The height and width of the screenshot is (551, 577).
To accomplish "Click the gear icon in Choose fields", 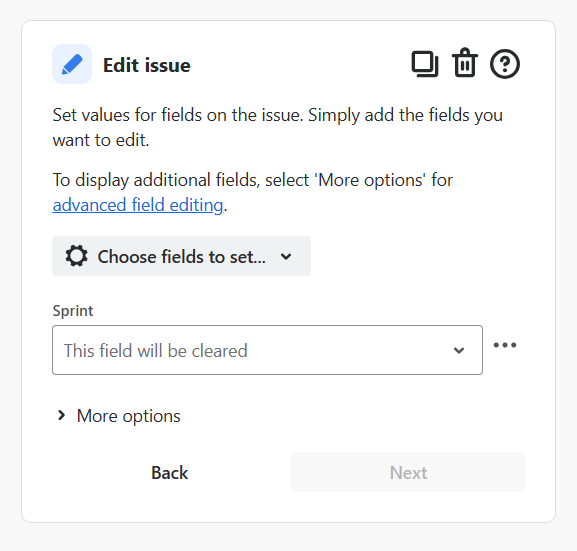I will pyautogui.click(x=77, y=256).
